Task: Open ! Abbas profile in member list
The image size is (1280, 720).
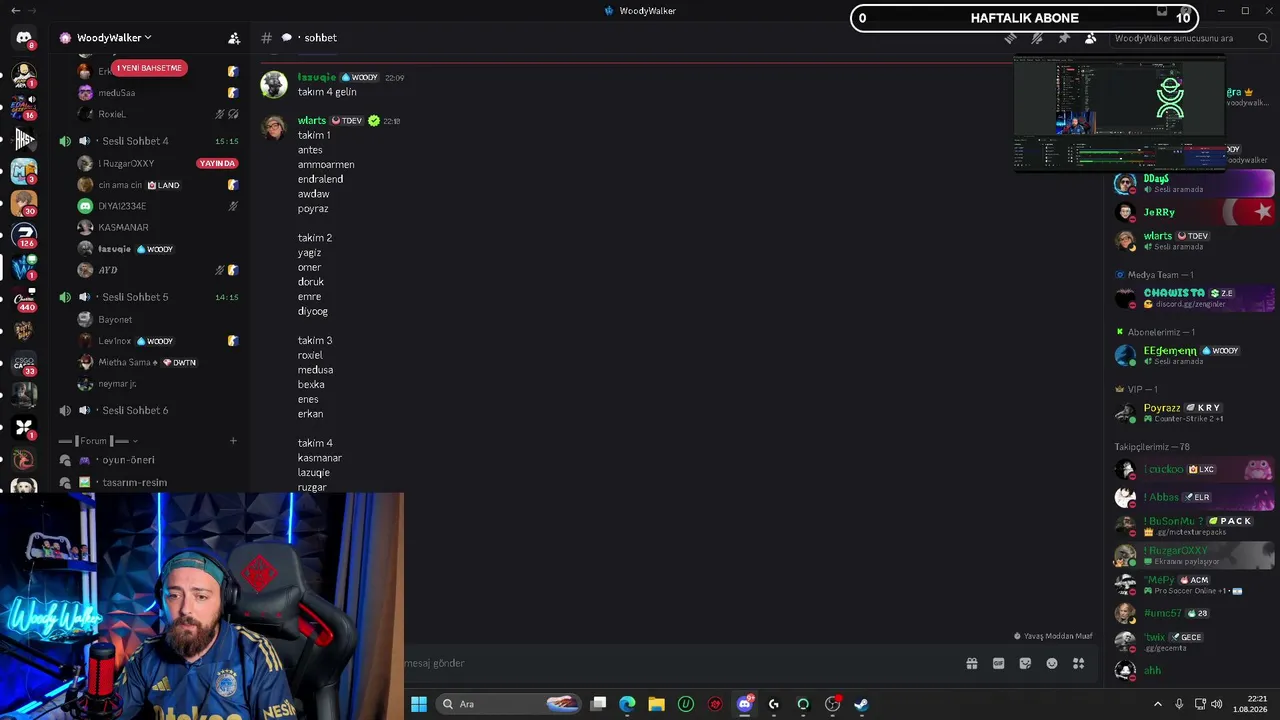Action: (1194, 497)
